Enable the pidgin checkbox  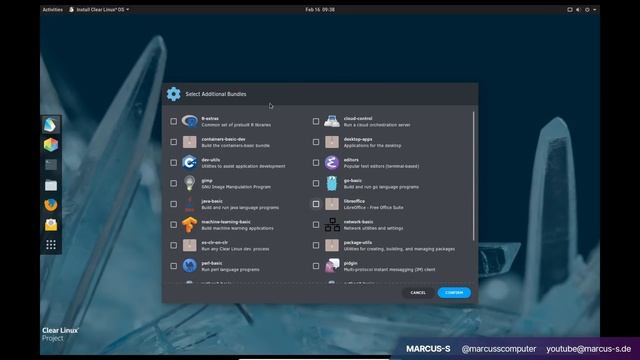pos(316,266)
